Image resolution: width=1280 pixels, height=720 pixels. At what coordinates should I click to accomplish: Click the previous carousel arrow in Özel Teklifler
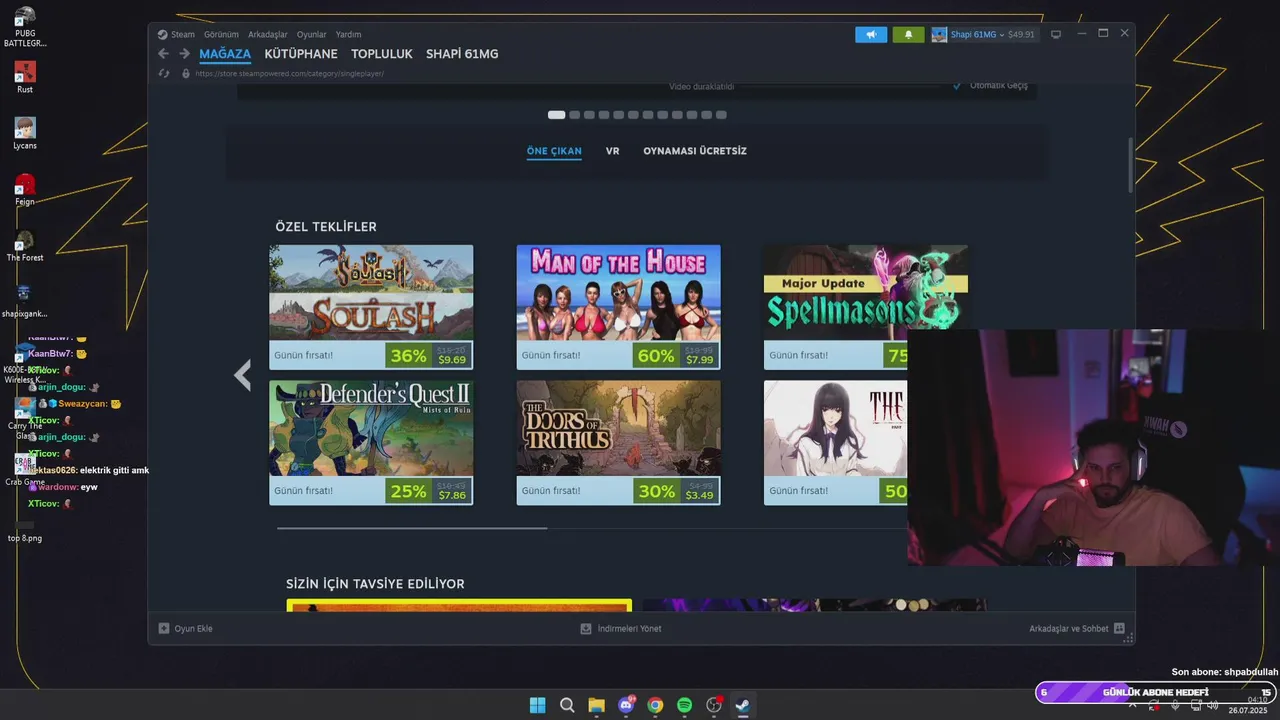[x=242, y=375]
